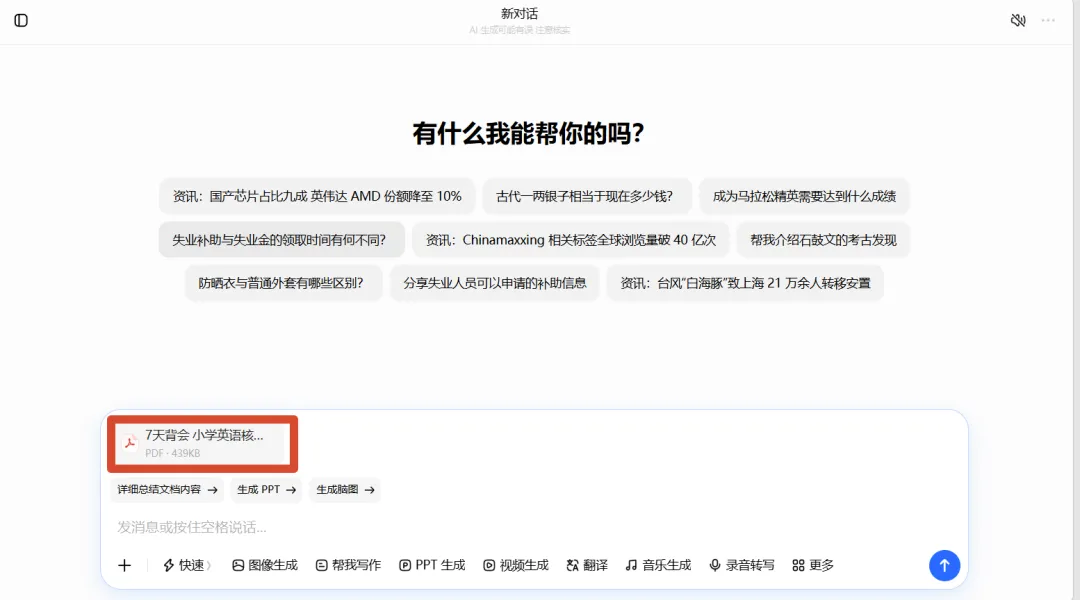
Task: Start the 音乐生成 tool
Action: pos(658,566)
